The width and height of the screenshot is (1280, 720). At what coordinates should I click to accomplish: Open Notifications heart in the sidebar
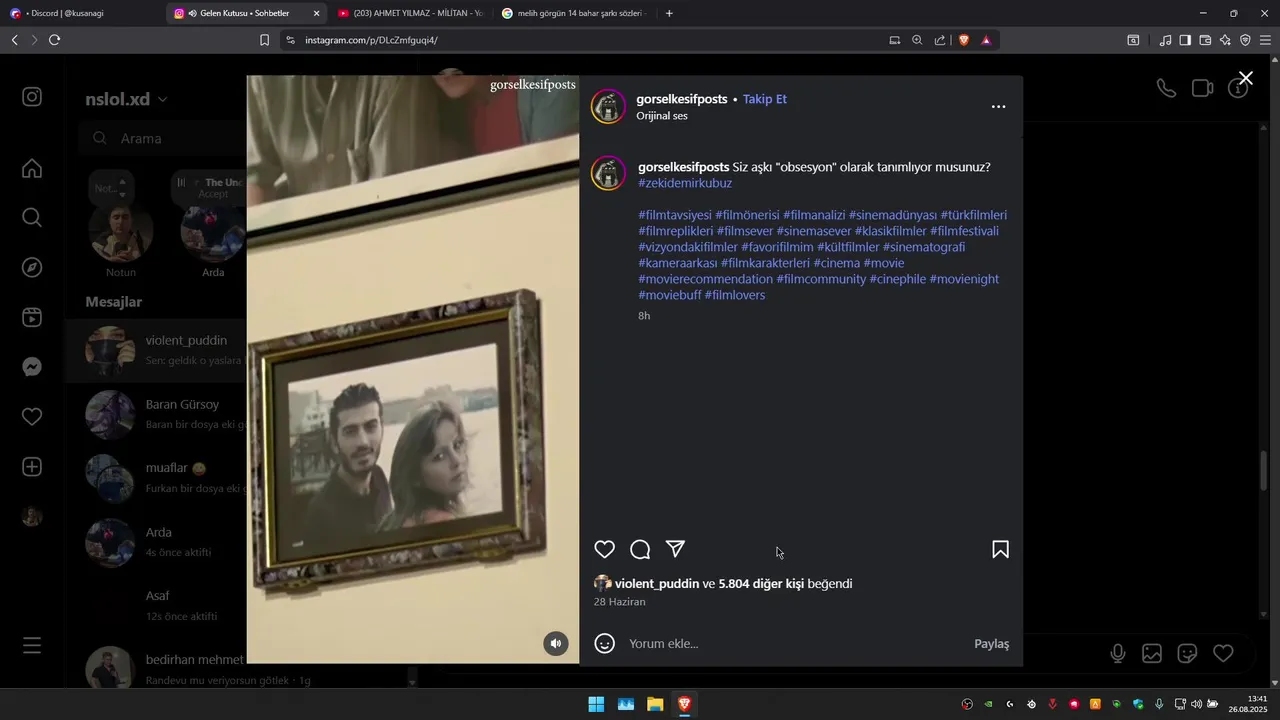pyautogui.click(x=32, y=417)
